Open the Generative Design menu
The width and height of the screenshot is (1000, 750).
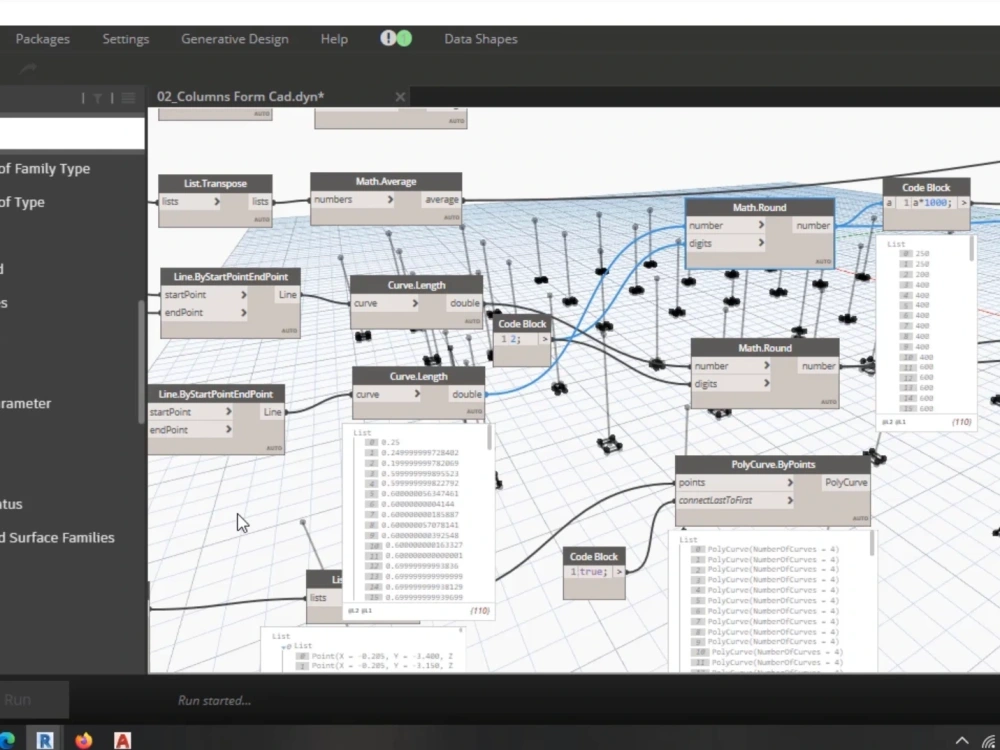point(234,38)
